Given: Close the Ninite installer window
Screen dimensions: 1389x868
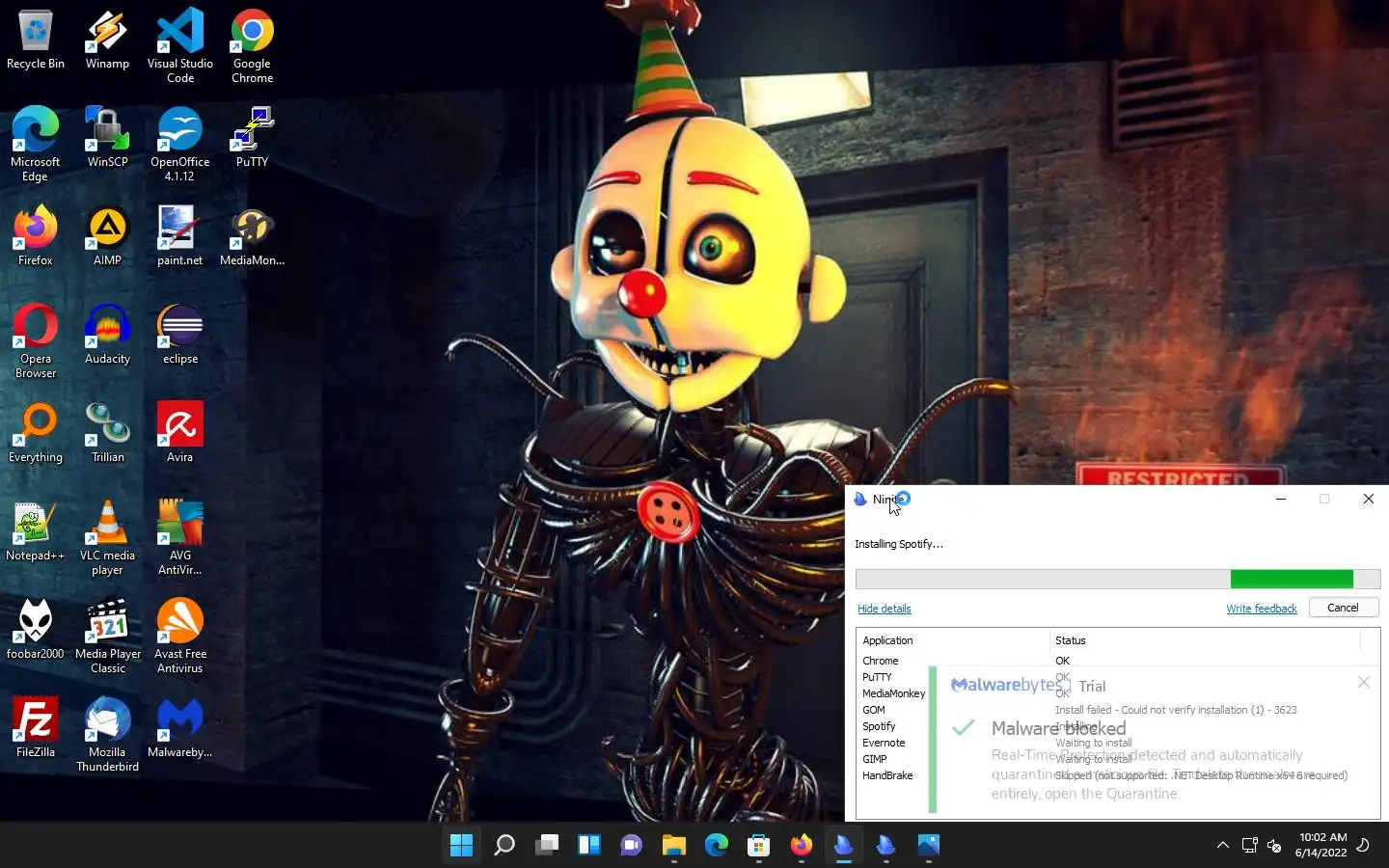Looking at the screenshot, I should pos(1368,499).
